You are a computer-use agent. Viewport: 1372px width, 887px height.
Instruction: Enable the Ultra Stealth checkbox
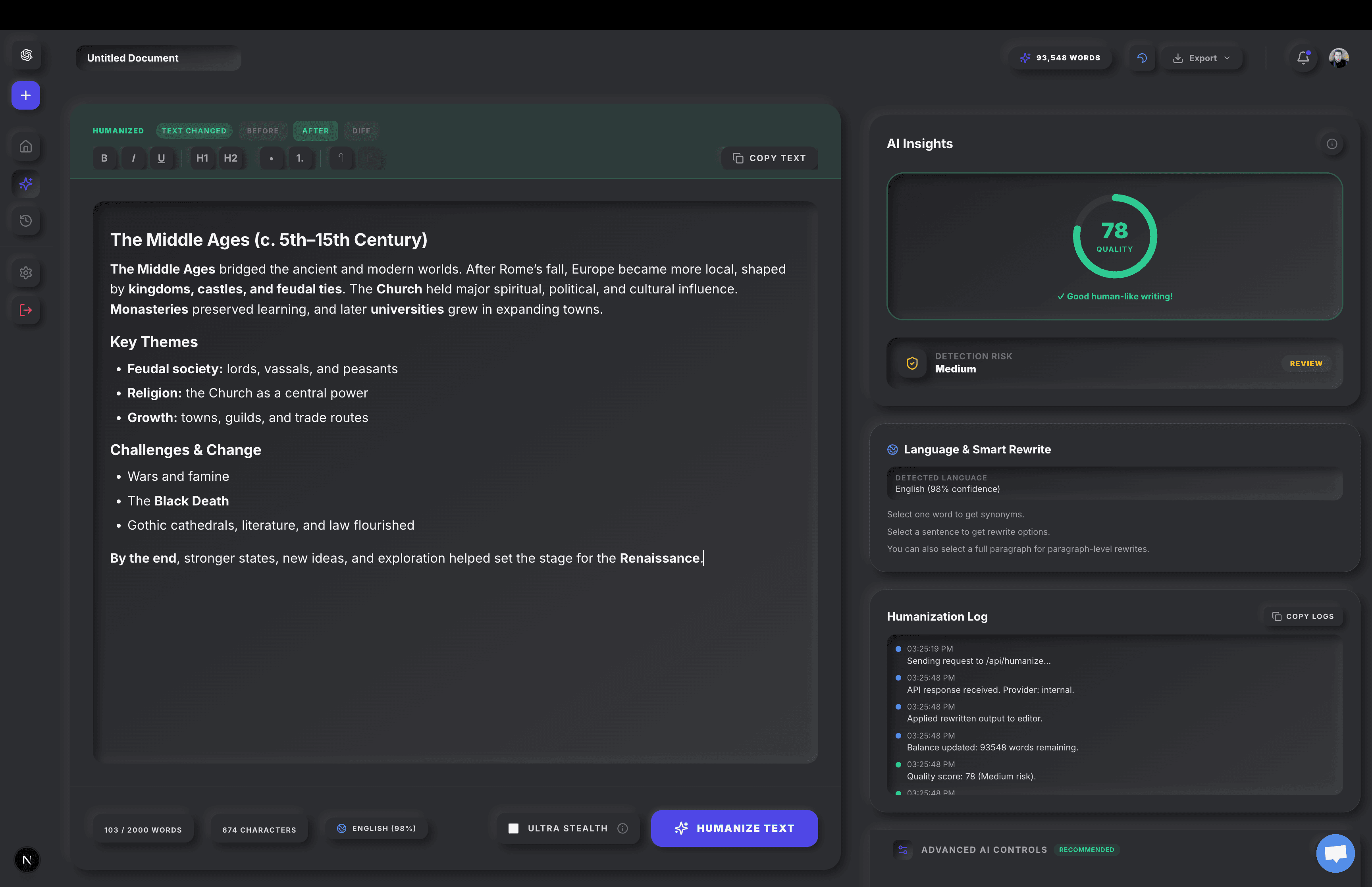coord(513,828)
